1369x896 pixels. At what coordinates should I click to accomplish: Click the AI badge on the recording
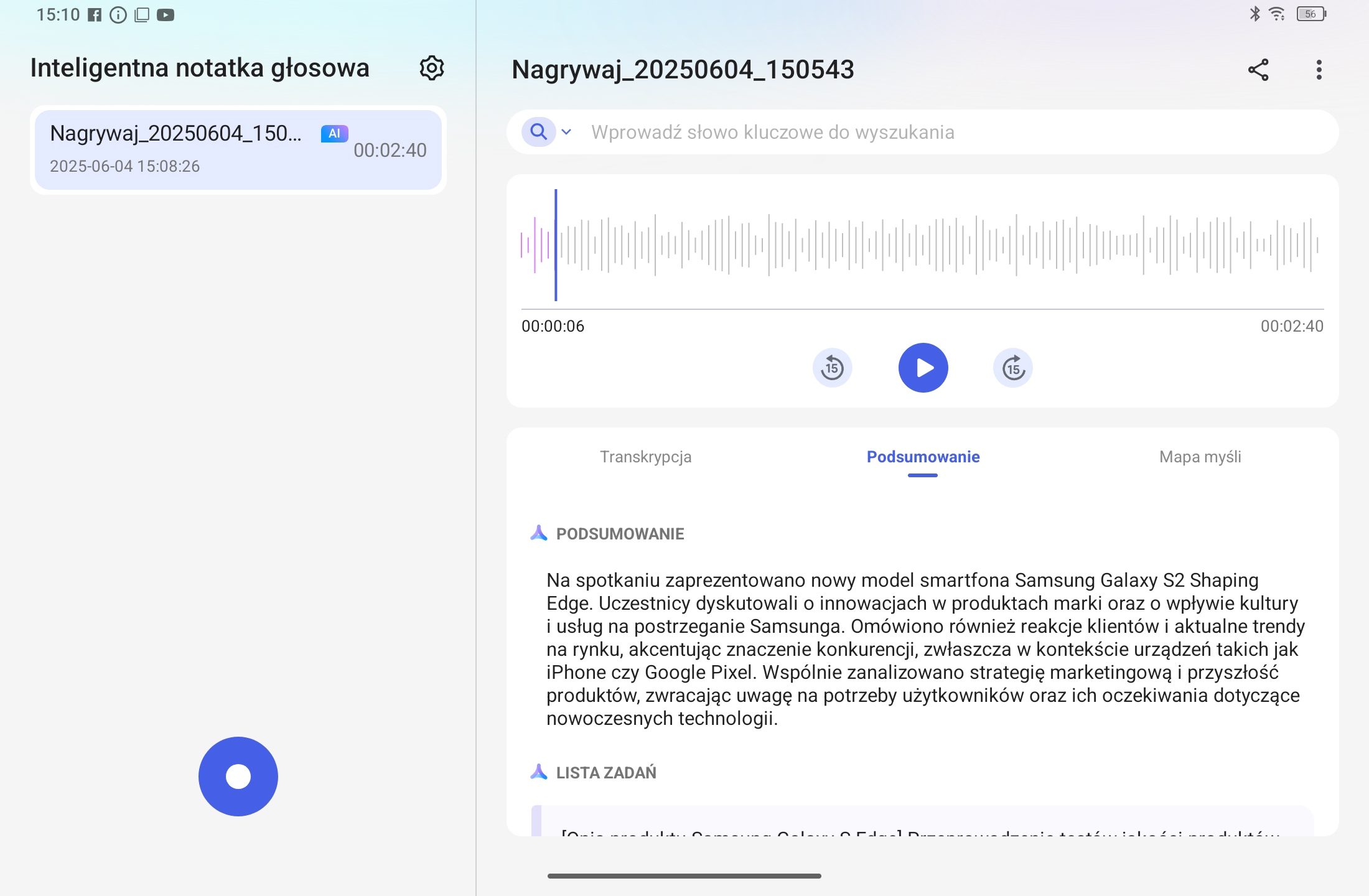[334, 133]
